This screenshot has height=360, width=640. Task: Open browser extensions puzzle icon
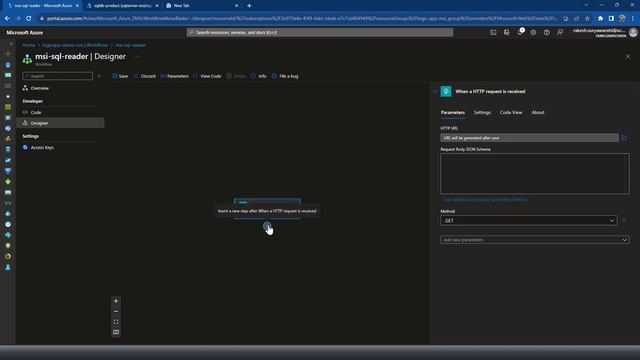point(600,18)
